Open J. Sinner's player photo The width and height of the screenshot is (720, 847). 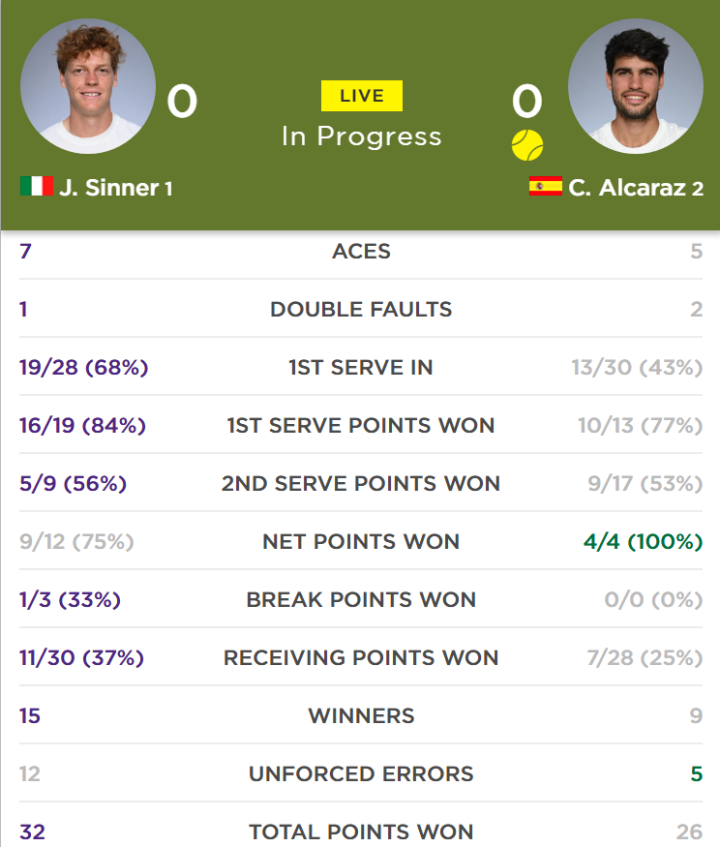point(88,86)
